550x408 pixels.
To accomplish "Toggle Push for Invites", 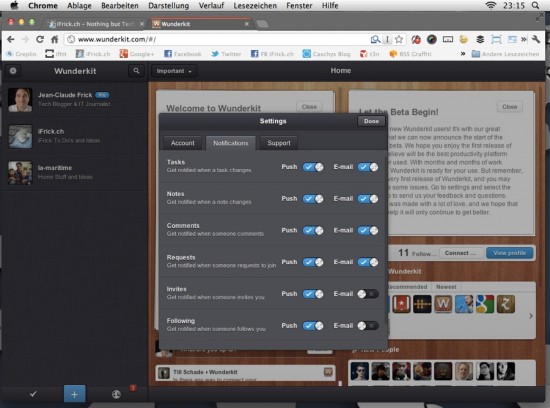I will click(313, 294).
